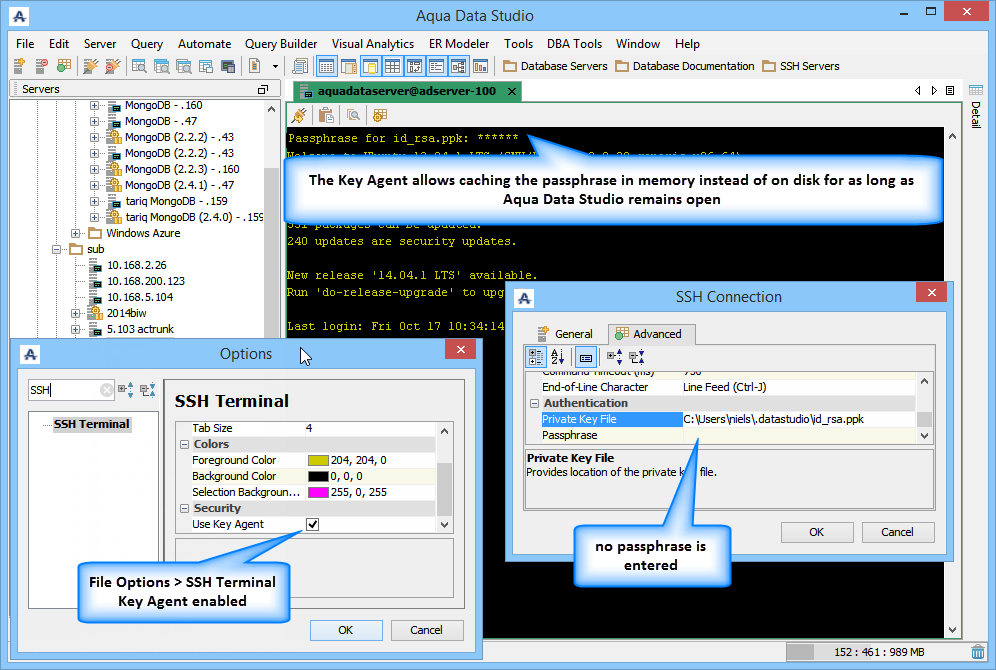Clear the SSH search field in Options
This screenshot has width=996, height=670.
point(106,389)
